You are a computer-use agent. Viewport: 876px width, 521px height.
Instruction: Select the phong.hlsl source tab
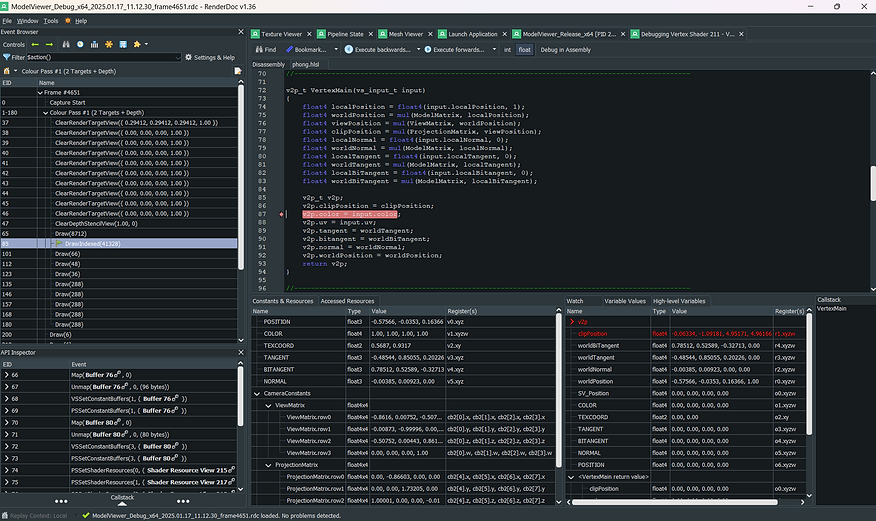pyautogui.click(x=306, y=64)
